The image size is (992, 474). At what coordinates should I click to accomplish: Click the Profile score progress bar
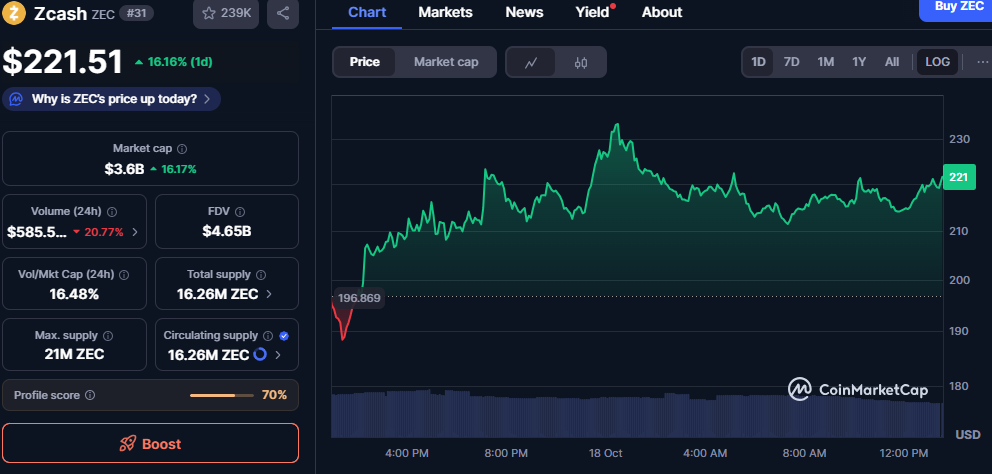pyautogui.click(x=221, y=395)
